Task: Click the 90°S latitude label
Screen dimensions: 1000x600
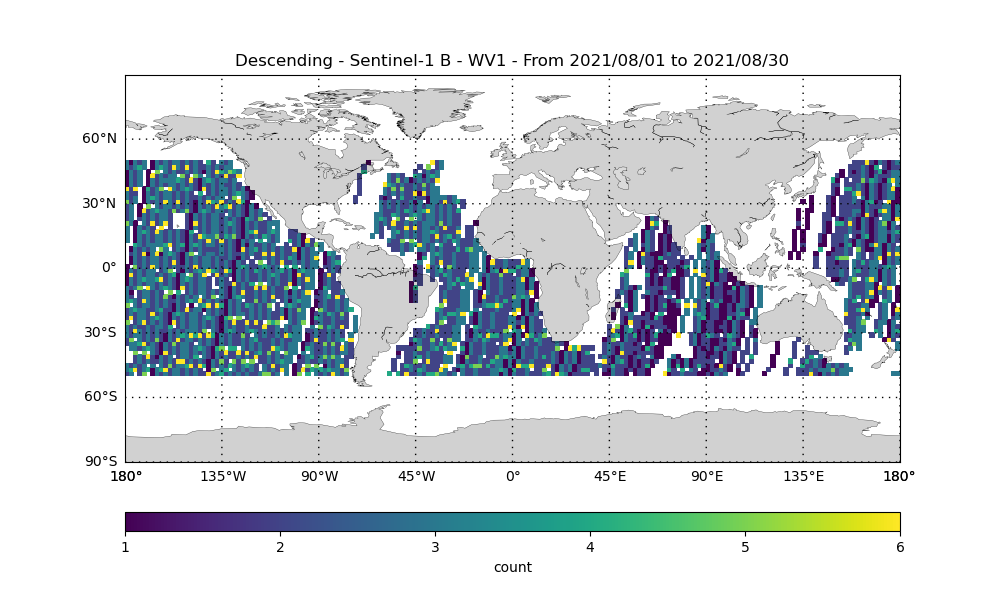Action: [100, 461]
